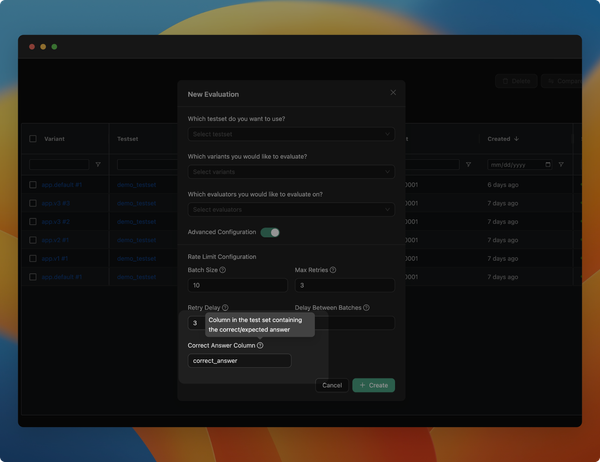The height and width of the screenshot is (462, 600).
Task: Click the Testset column header
Action: (128, 139)
